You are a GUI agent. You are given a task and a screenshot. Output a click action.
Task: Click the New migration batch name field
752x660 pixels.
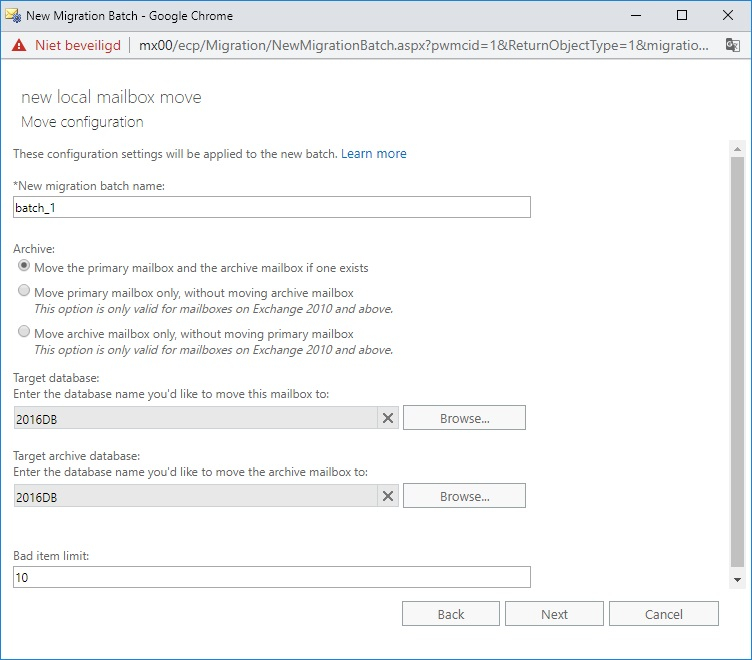(272, 207)
